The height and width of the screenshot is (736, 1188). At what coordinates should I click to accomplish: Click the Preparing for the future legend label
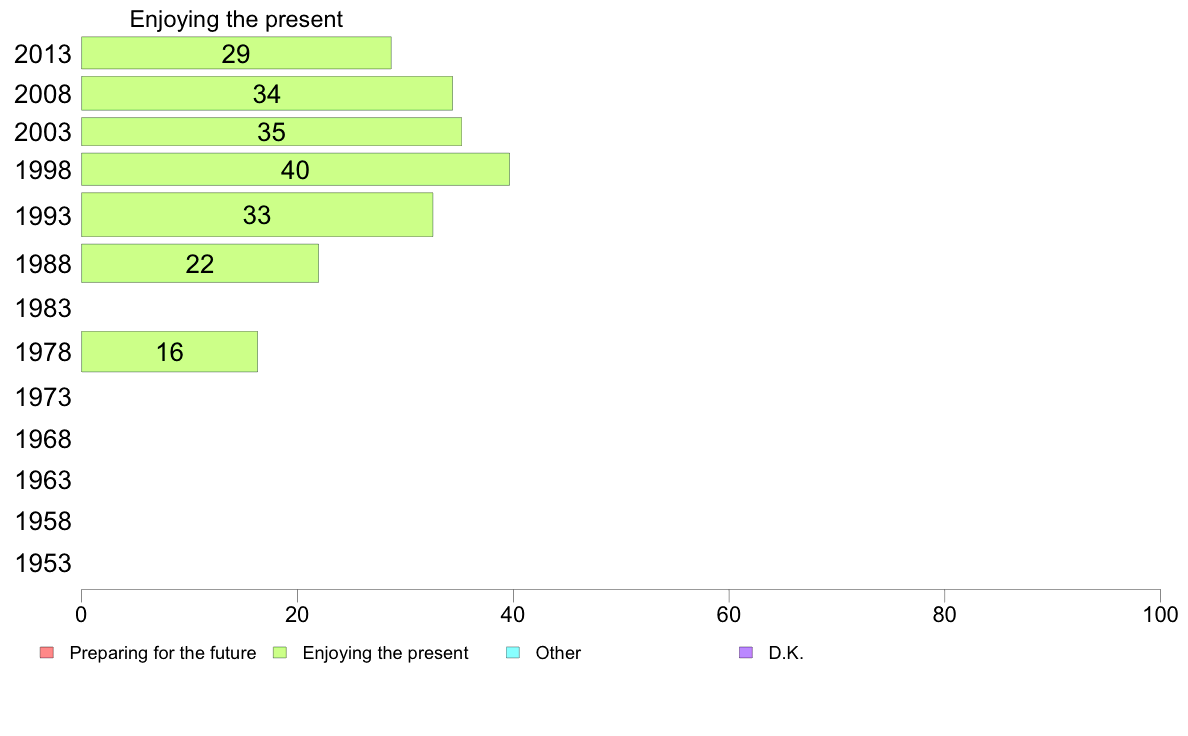click(x=163, y=653)
